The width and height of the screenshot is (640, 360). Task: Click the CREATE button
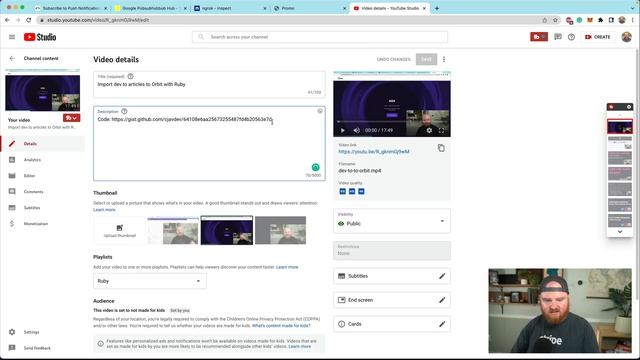(598, 37)
